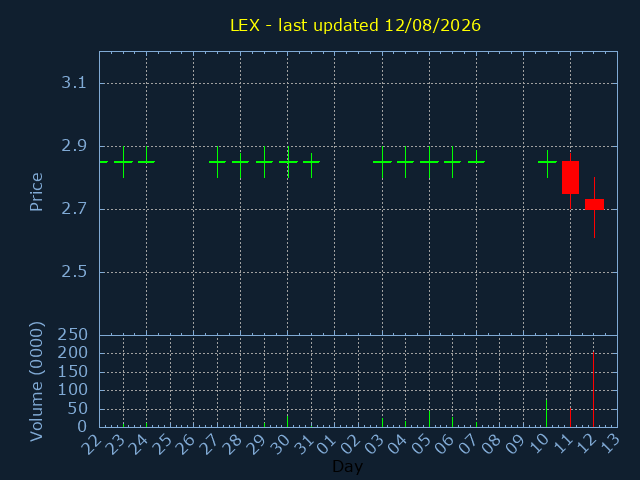This screenshot has width=640, height=480.
Task: Click the Price axis title
Action: pyautogui.click(x=36, y=192)
